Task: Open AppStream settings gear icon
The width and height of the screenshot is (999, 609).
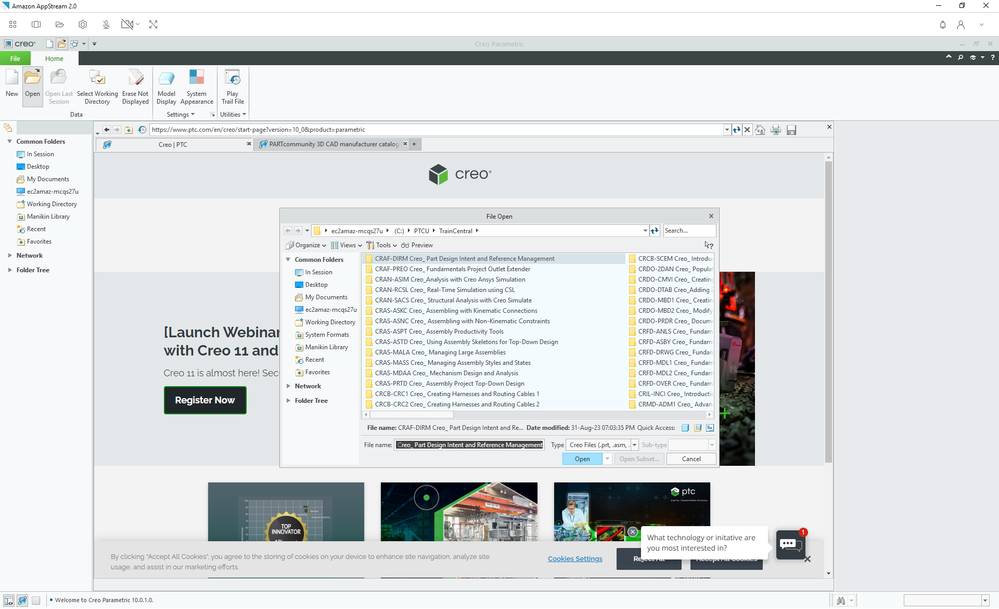Action: [83, 24]
